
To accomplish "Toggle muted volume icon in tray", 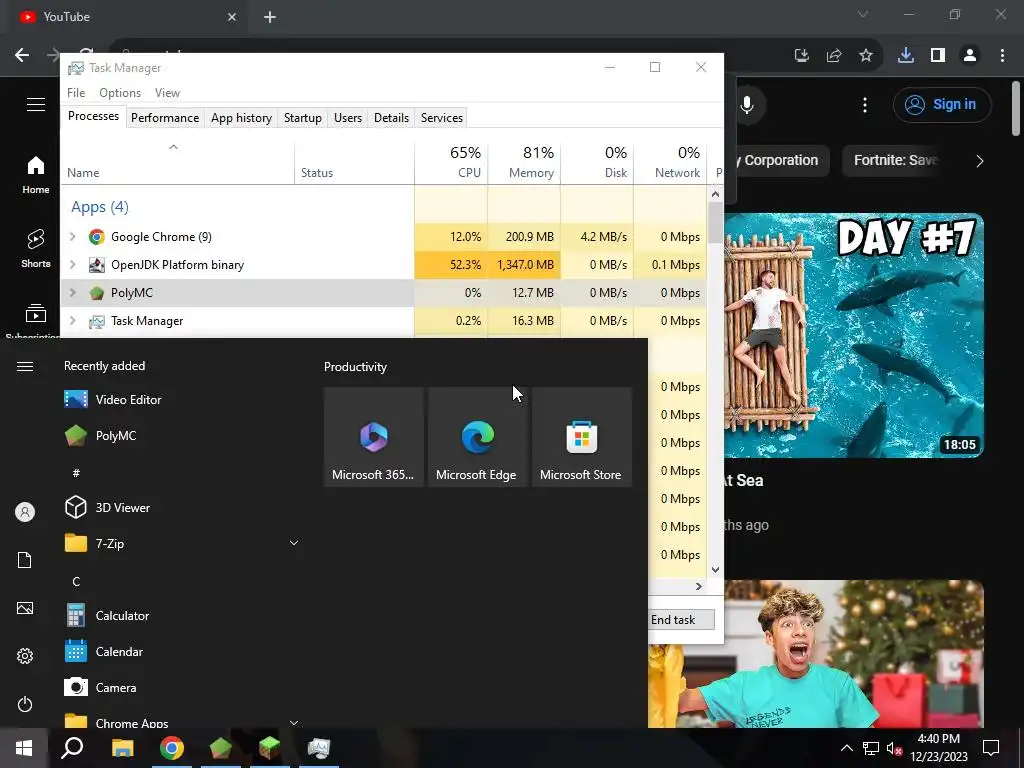I will [x=894, y=748].
